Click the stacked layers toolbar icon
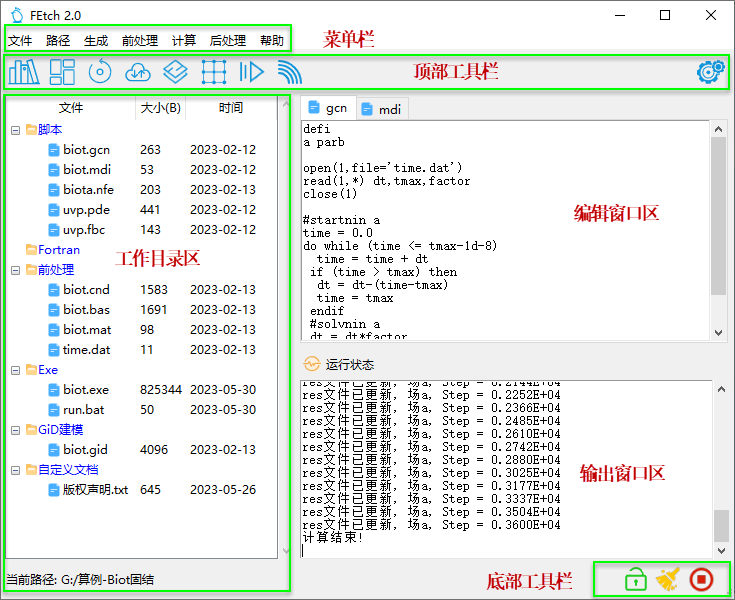Screen dimensions: 735x600 (175, 72)
